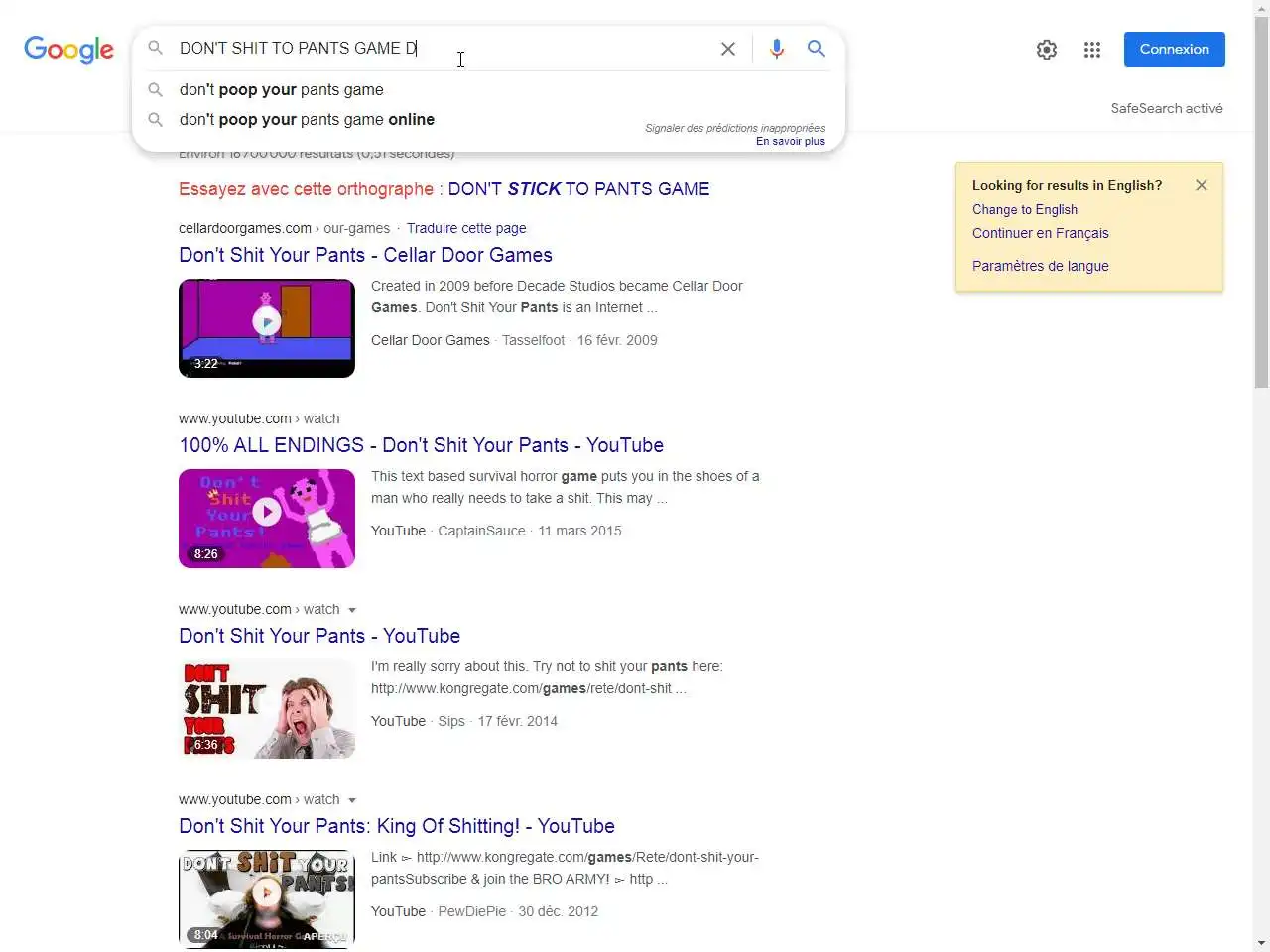
Task: Click "Looking for results in English?" heading
Action: (x=1067, y=185)
